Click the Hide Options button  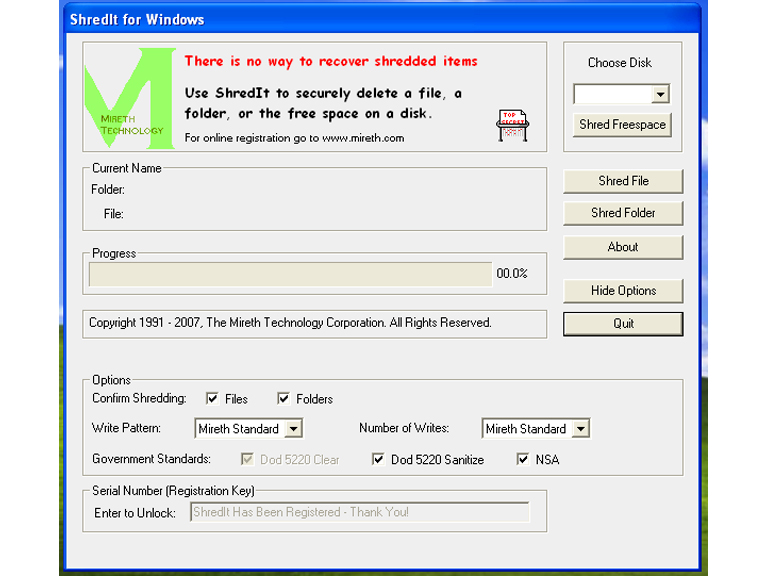pos(623,291)
